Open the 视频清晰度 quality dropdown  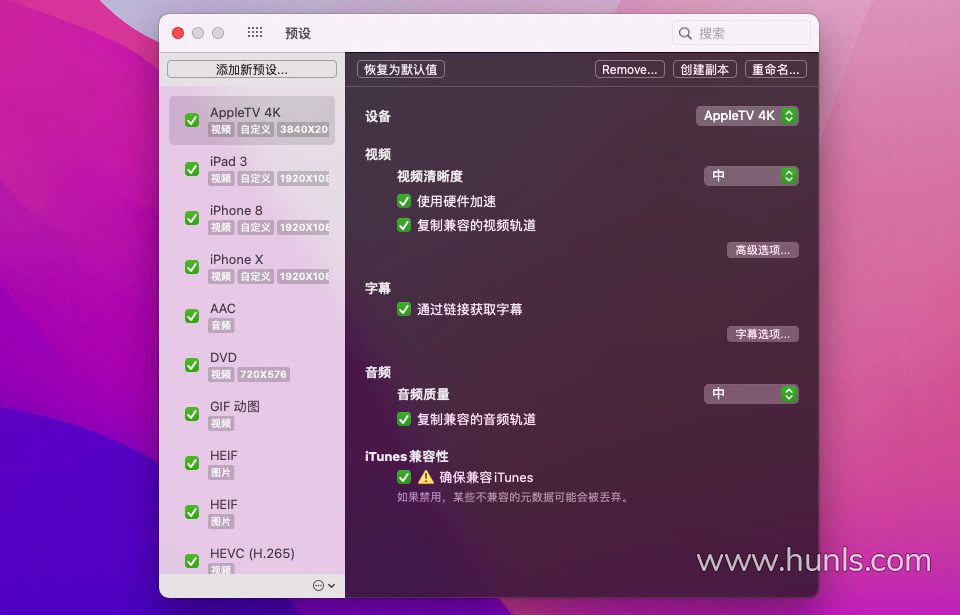click(x=751, y=176)
